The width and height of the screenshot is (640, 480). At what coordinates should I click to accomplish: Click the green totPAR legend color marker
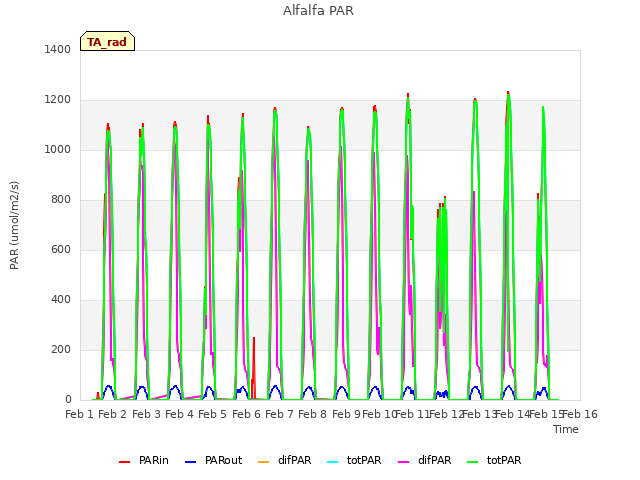pyautogui.click(x=473, y=462)
